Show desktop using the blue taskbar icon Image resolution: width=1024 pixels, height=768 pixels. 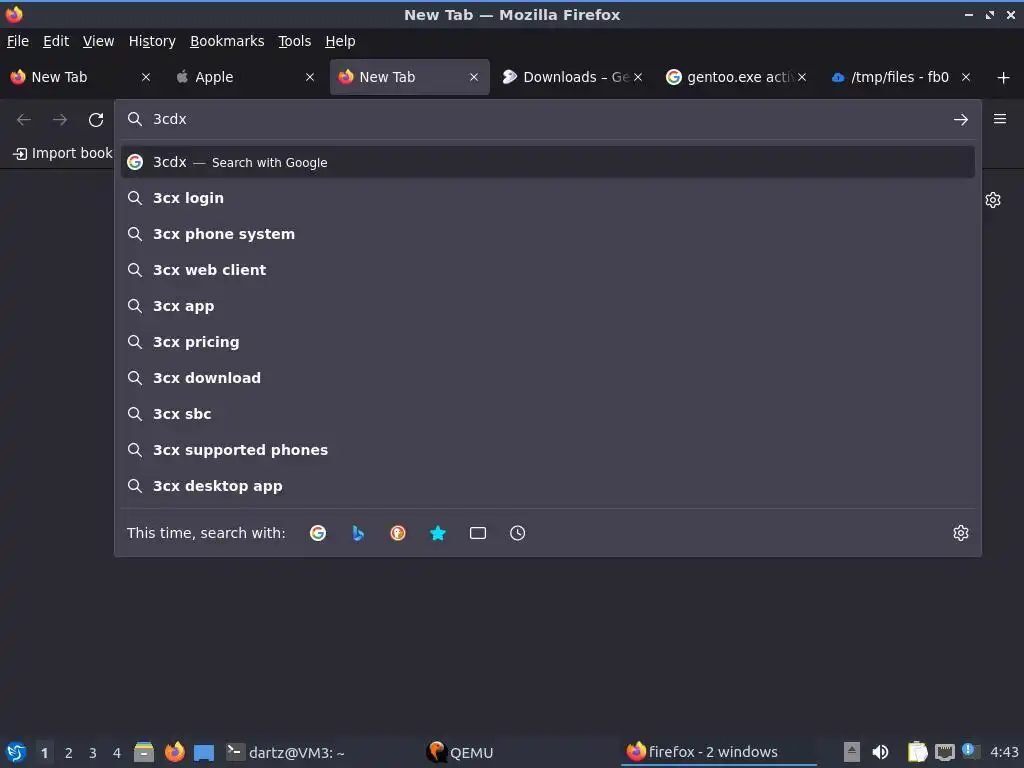(x=204, y=752)
